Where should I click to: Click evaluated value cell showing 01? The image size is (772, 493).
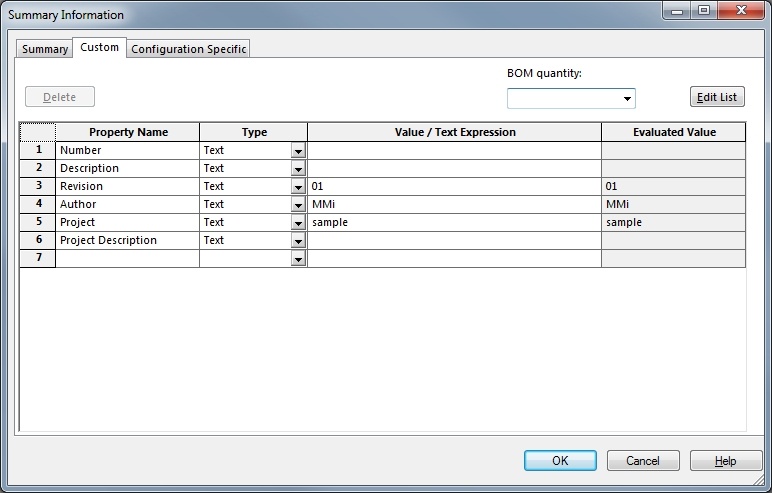click(674, 186)
